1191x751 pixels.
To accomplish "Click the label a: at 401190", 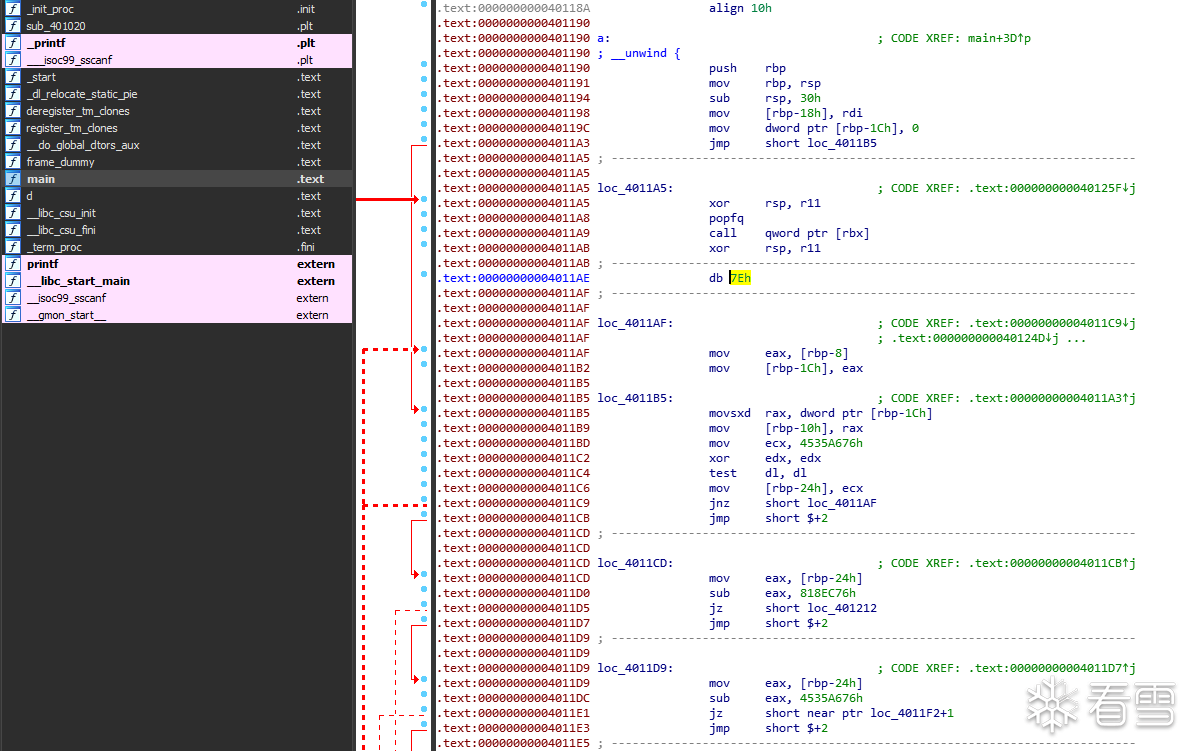I will point(603,38).
